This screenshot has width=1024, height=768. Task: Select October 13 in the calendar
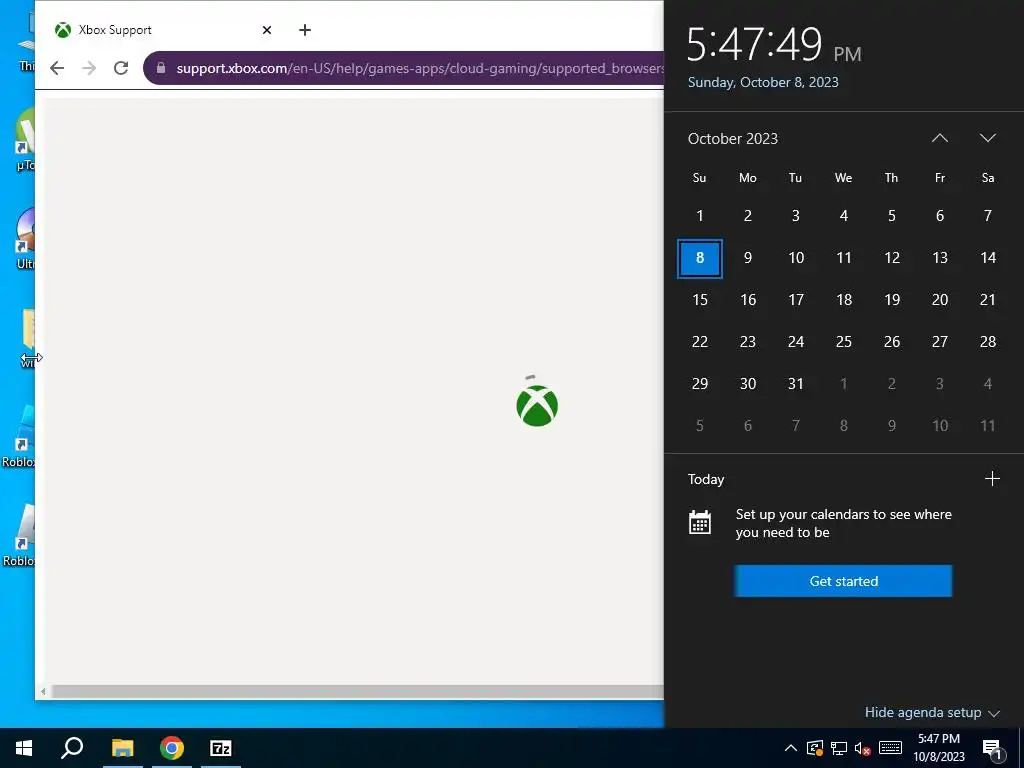[x=940, y=258]
